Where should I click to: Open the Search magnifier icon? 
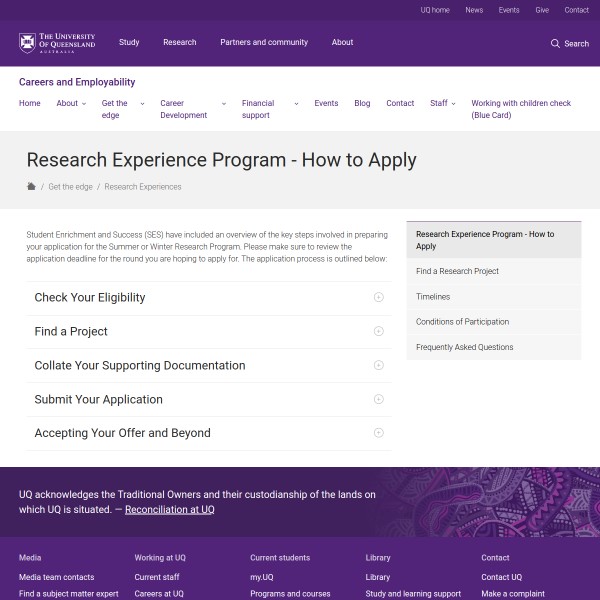(555, 43)
